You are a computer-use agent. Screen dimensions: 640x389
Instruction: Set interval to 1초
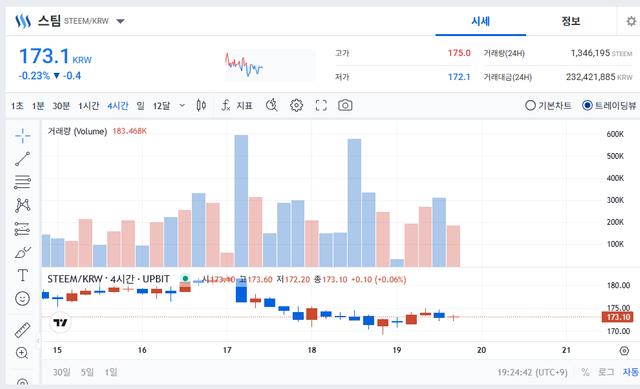tap(17, 106)
